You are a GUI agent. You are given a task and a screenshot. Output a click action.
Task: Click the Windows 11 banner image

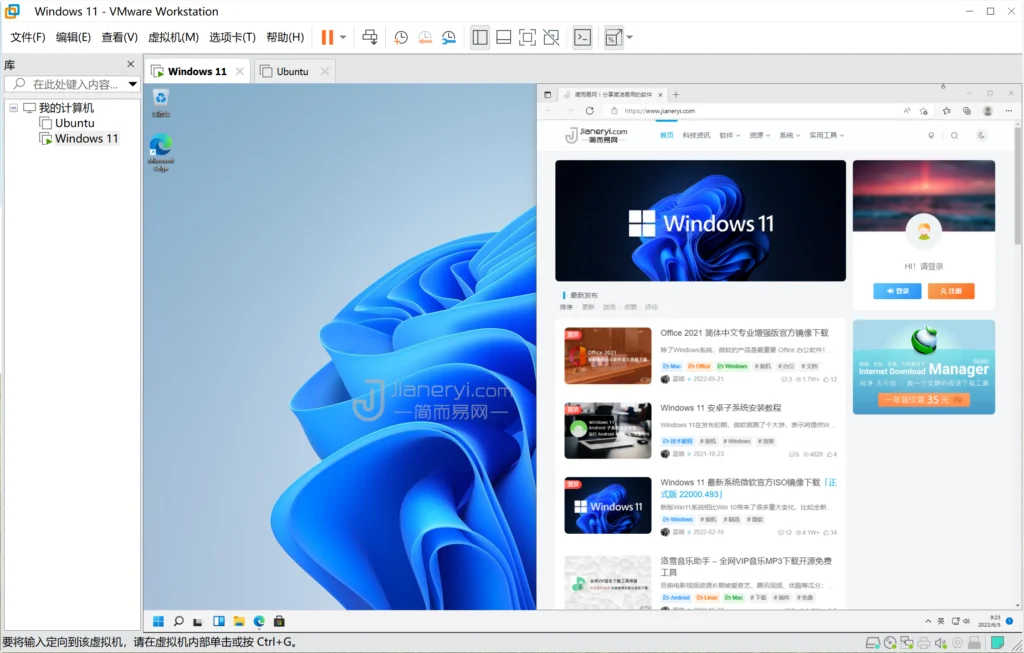pyautogui.click(x=700, y=221)
